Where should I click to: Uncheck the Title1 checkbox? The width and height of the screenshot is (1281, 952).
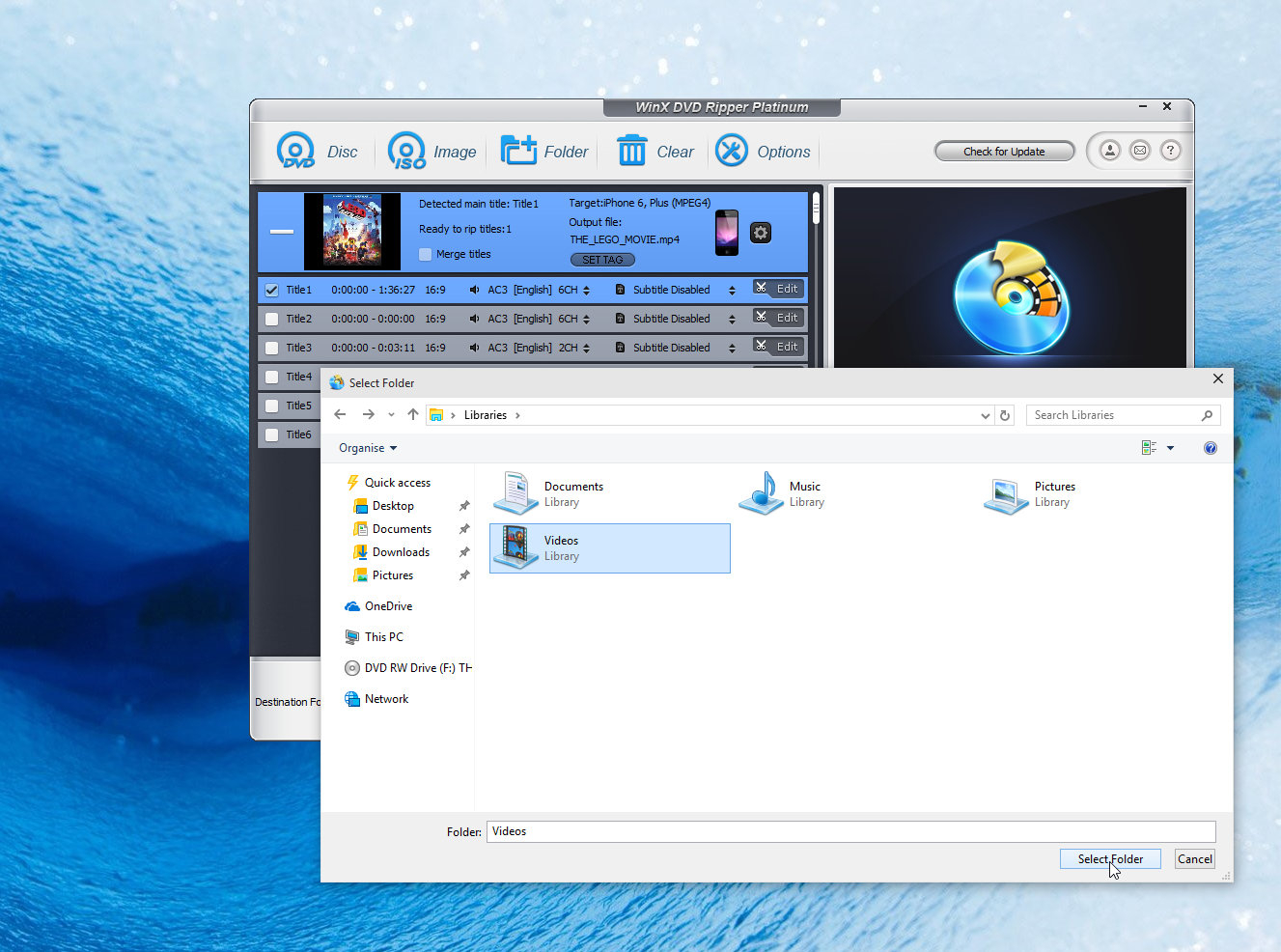[272, 290]
